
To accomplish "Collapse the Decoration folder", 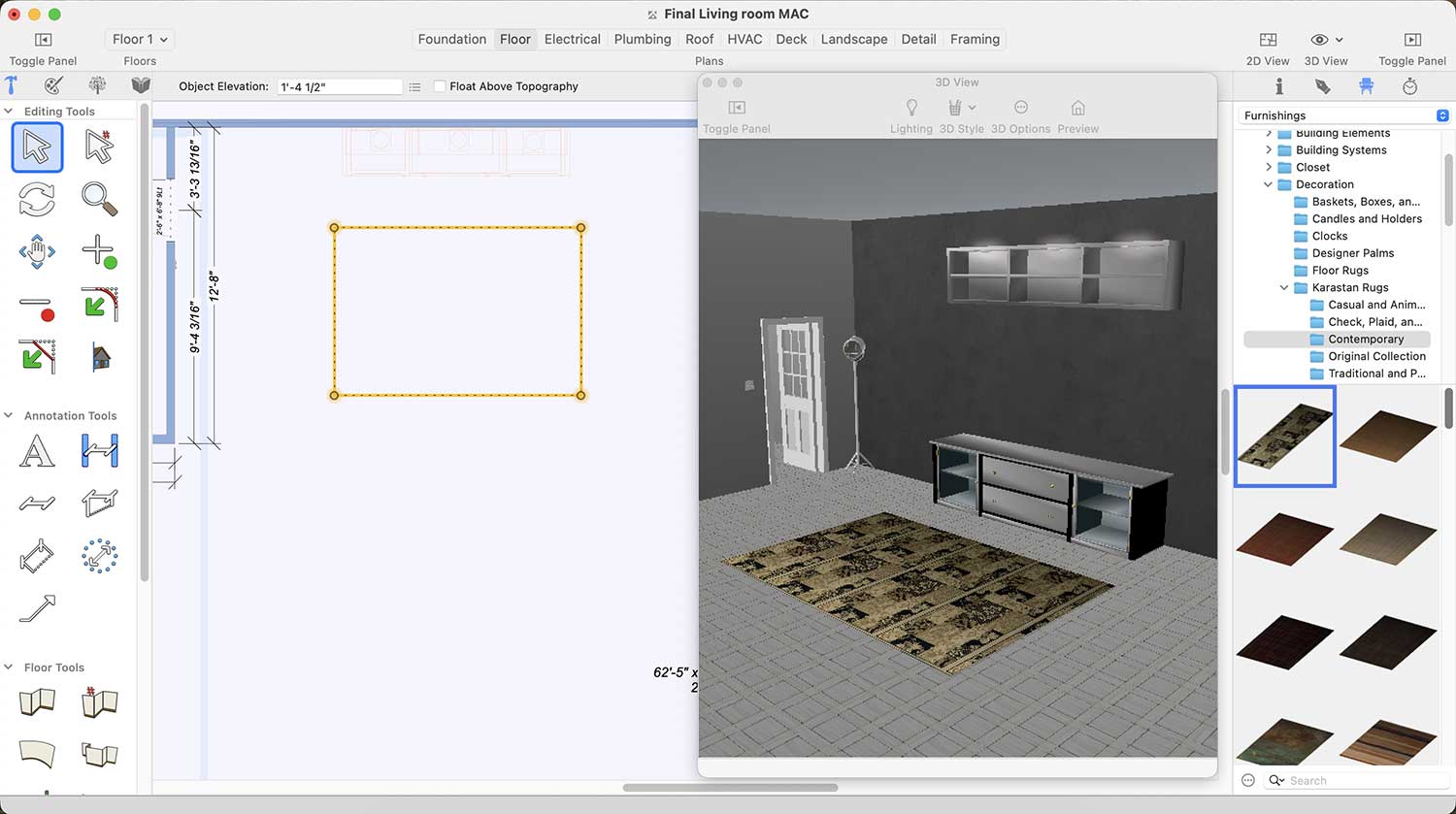I will pyautogui.click(x=1269, y=184).
